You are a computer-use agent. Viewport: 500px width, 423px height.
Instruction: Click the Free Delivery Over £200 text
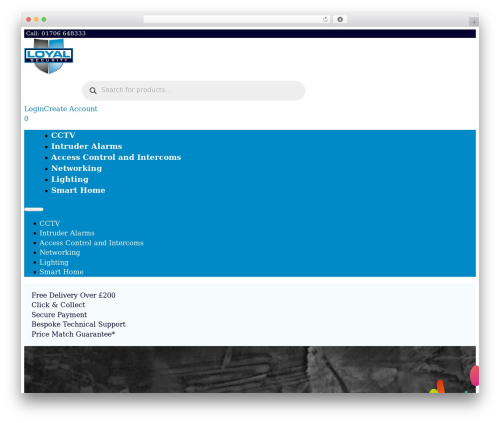point(73,295)
